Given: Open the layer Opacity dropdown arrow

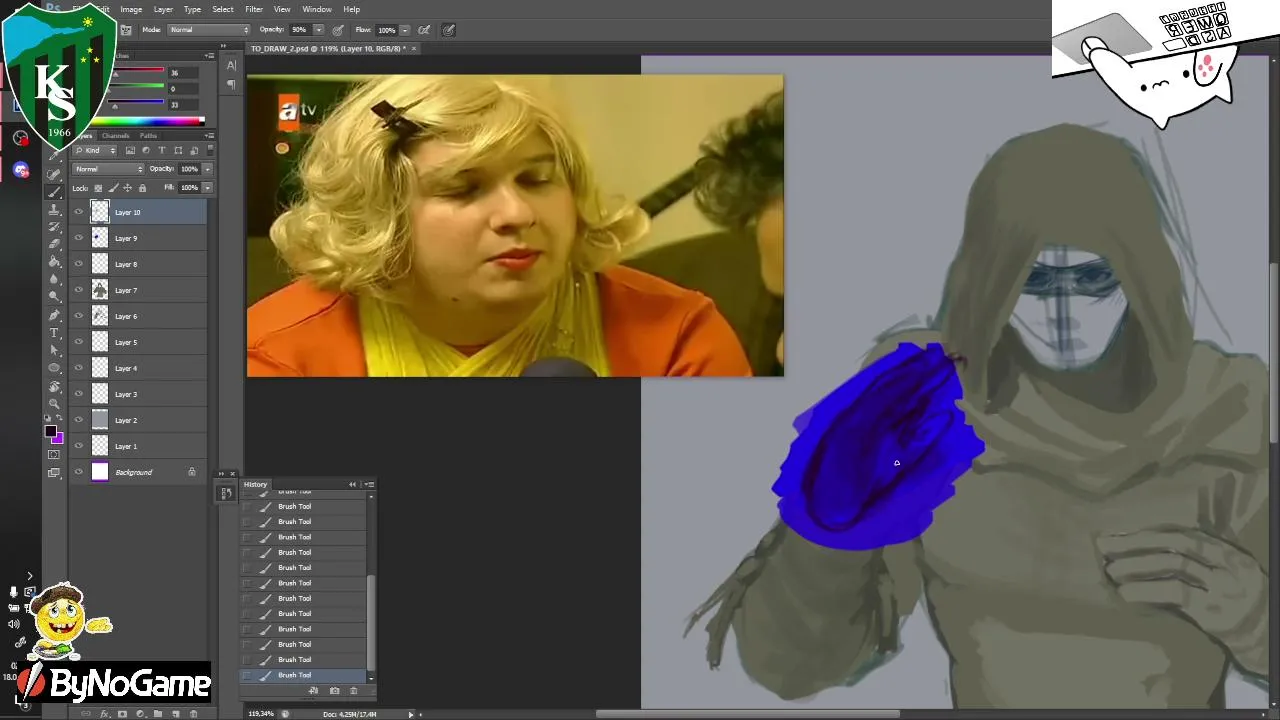Looking at the screenshot, I should click(207, 169).
